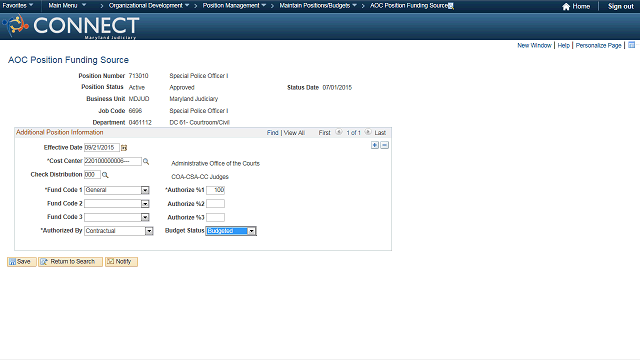
Task: Open Maintain Positions/Budgets breadcrumb menu
Action: coord(318,6)
